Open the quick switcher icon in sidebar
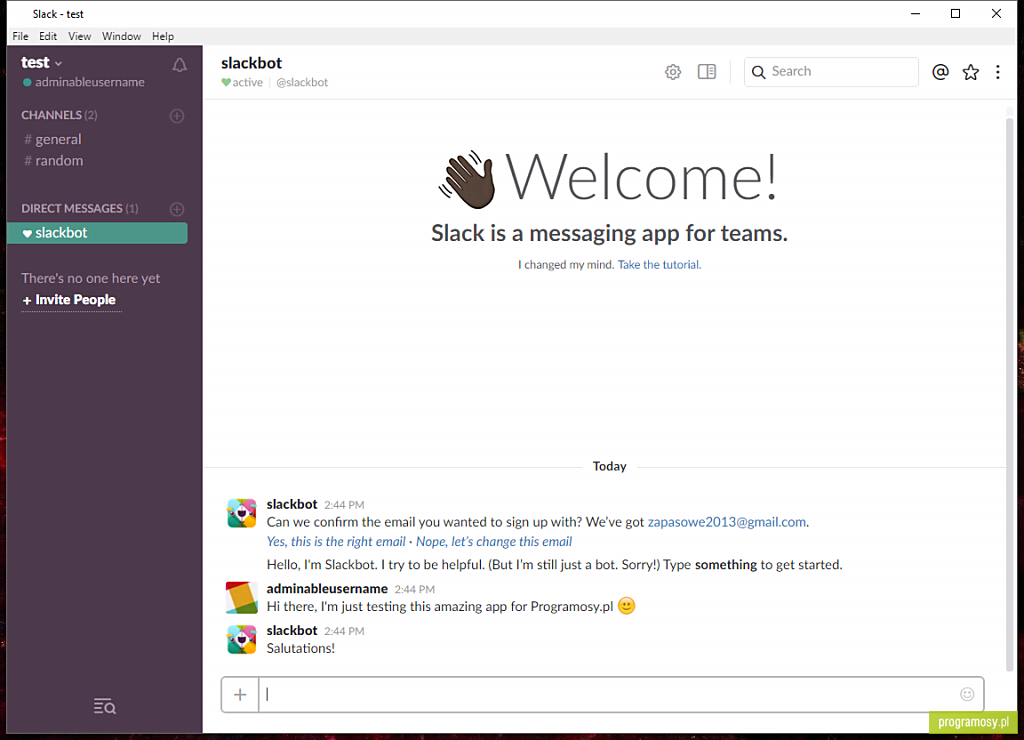The width and height of the screenshot is (1024, 740). 104,706
